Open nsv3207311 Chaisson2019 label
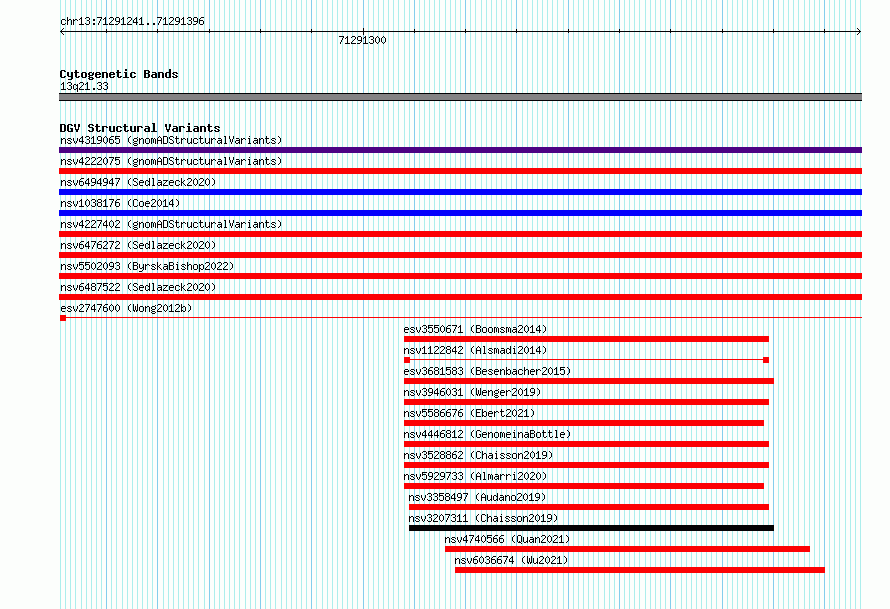This screenshot has height=609, width=890. (x=483, y=518)
